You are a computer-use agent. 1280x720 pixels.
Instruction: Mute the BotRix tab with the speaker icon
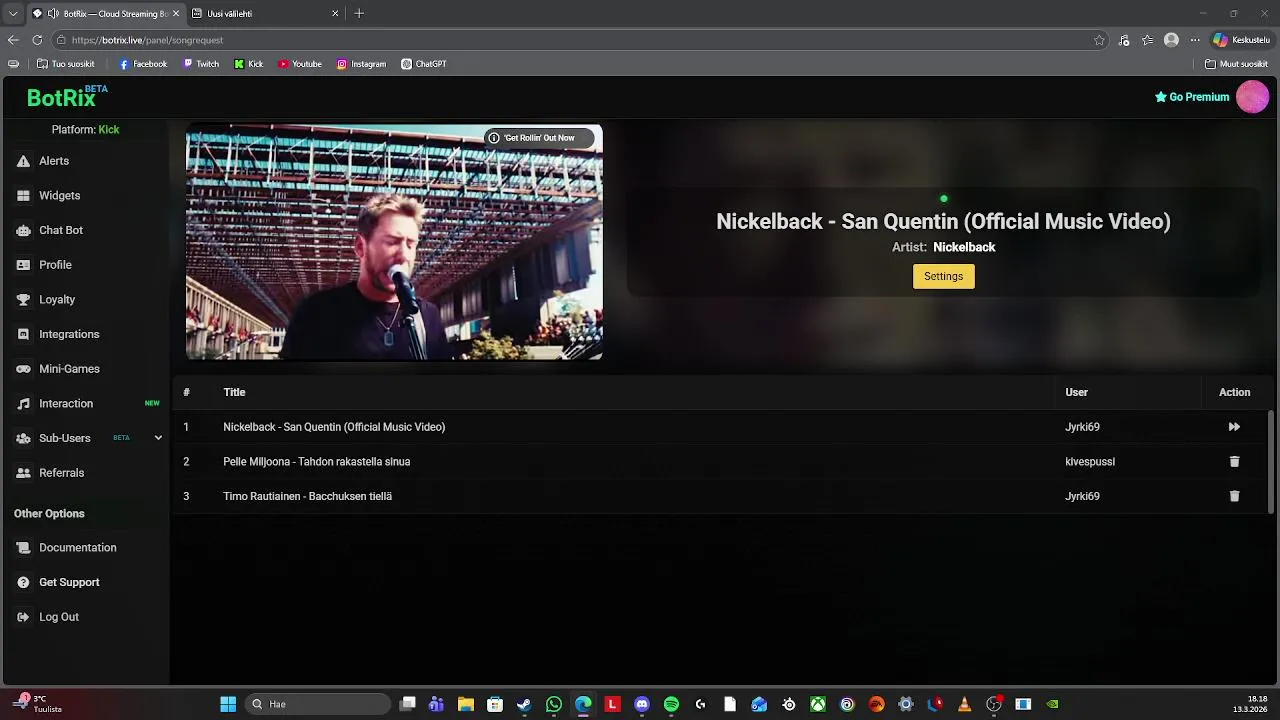52,14
